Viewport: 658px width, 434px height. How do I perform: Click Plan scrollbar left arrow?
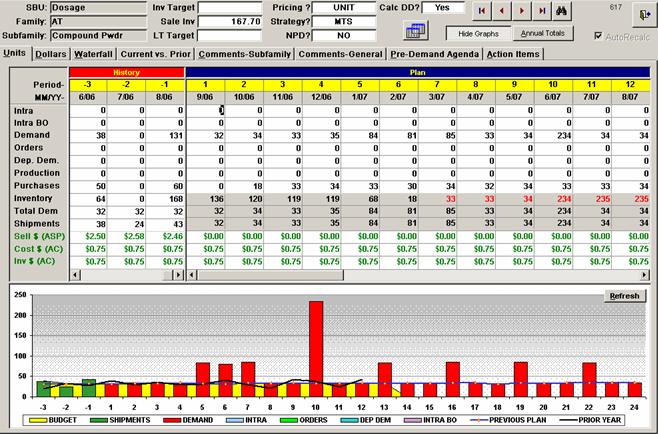coord(191,275)
